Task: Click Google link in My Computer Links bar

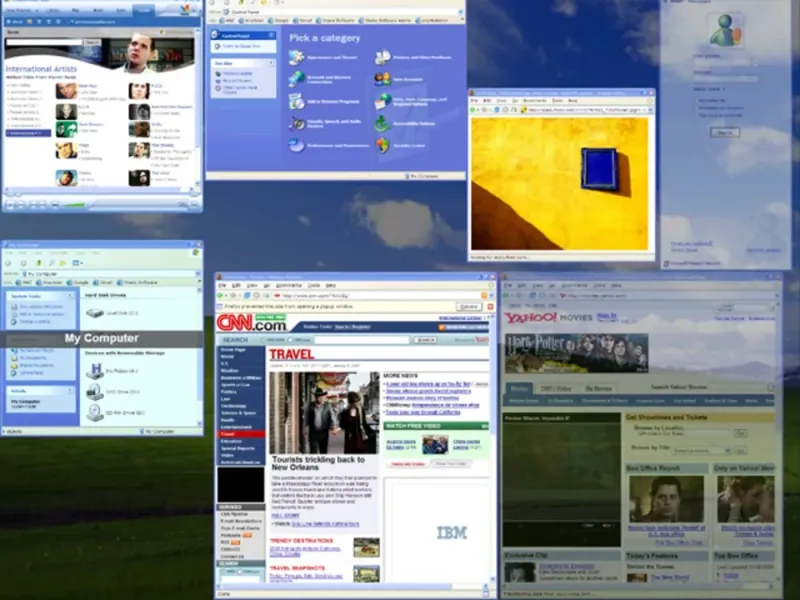Action: [x=77, y=283]
